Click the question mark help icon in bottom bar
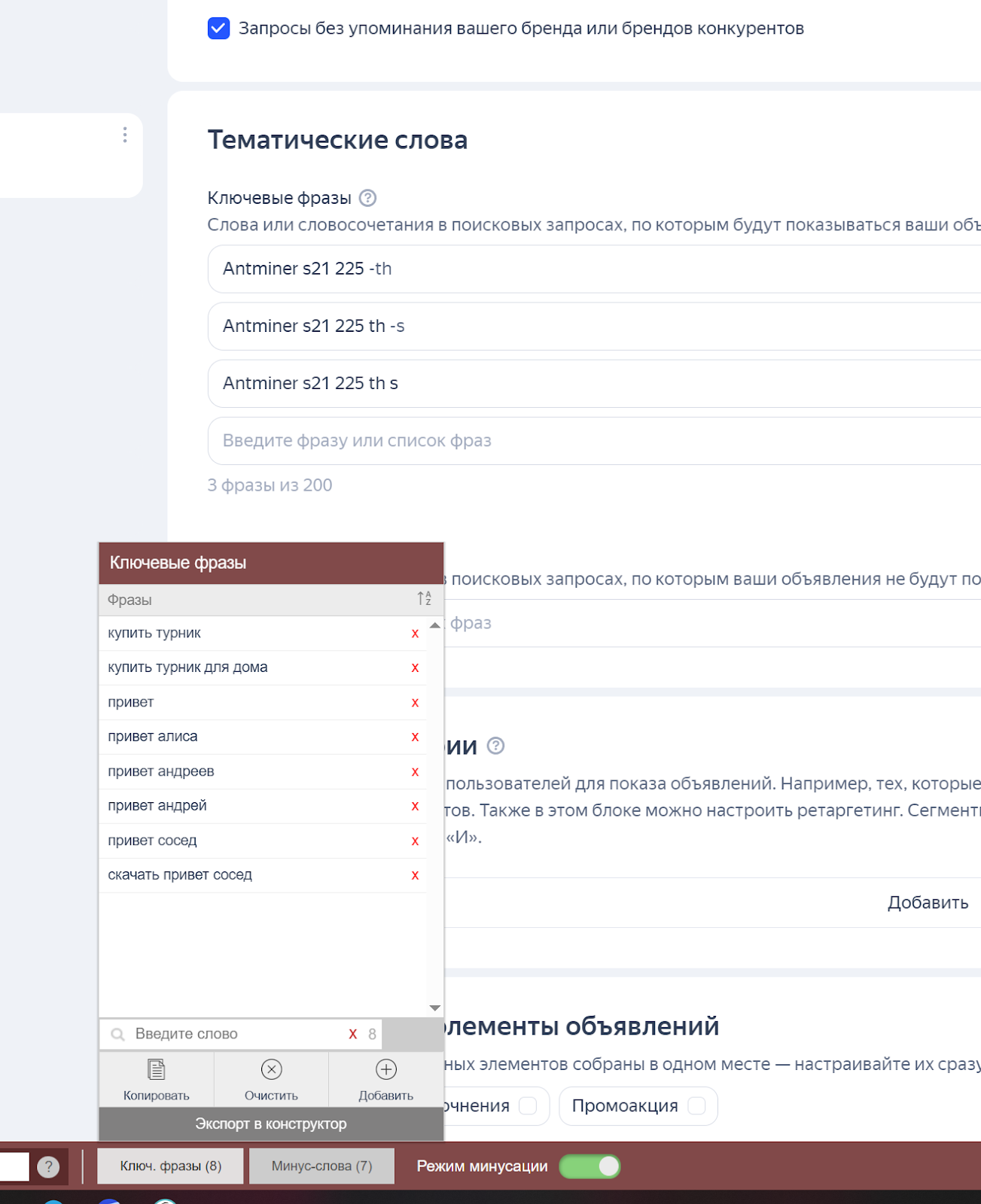Viewport: 981px width, 1204px height. (48, 1166)
